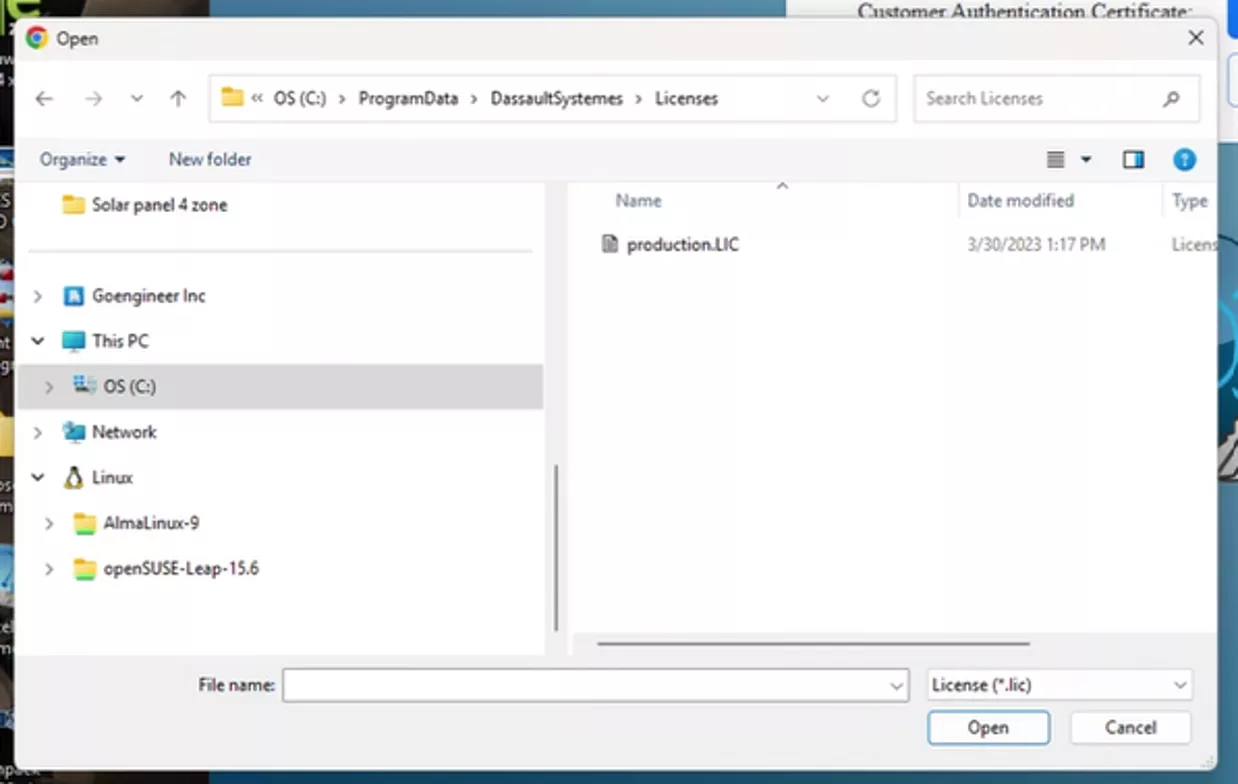Expand the AlmaLinux-9 folder node
Screen dimensions: 1238x784
[50, 523]
